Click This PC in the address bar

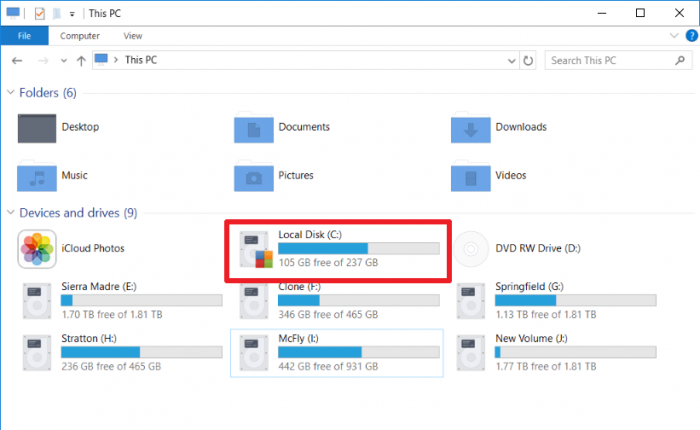pyautogui.click(x=141, y=60)
